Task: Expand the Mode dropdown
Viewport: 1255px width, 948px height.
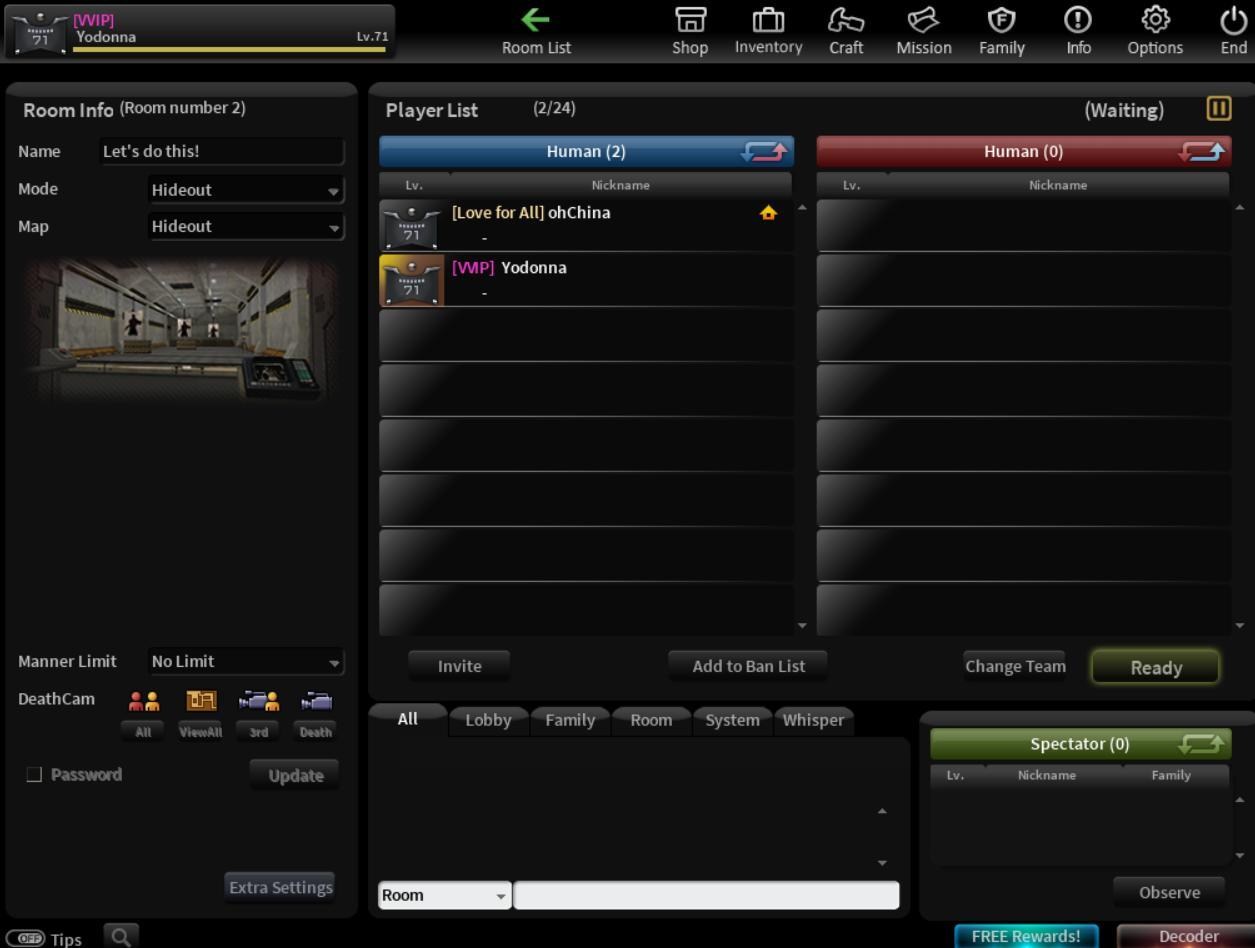Action: coord(246,190)
